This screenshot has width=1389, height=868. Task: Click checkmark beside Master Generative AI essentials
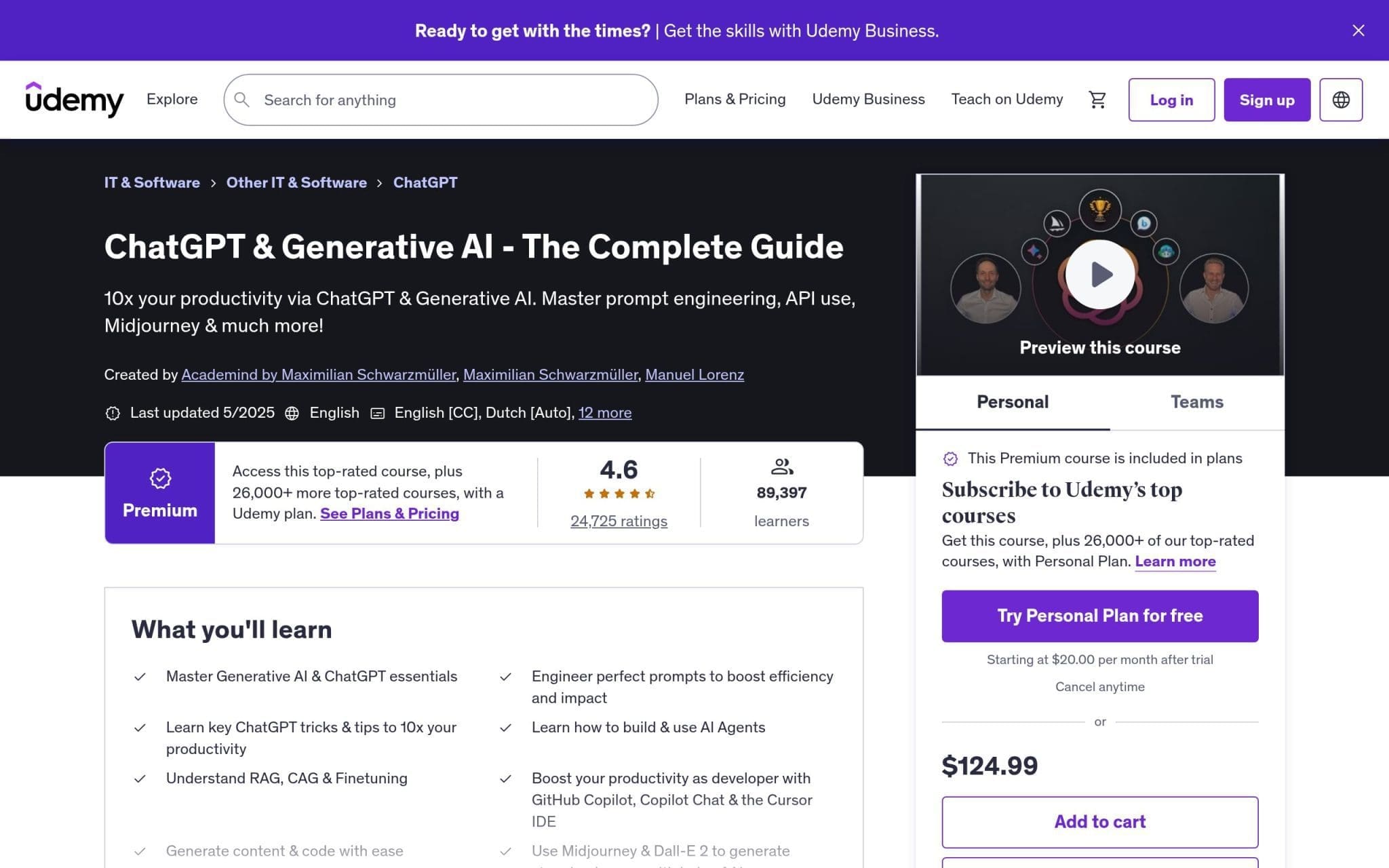click(x=140, y=677)
